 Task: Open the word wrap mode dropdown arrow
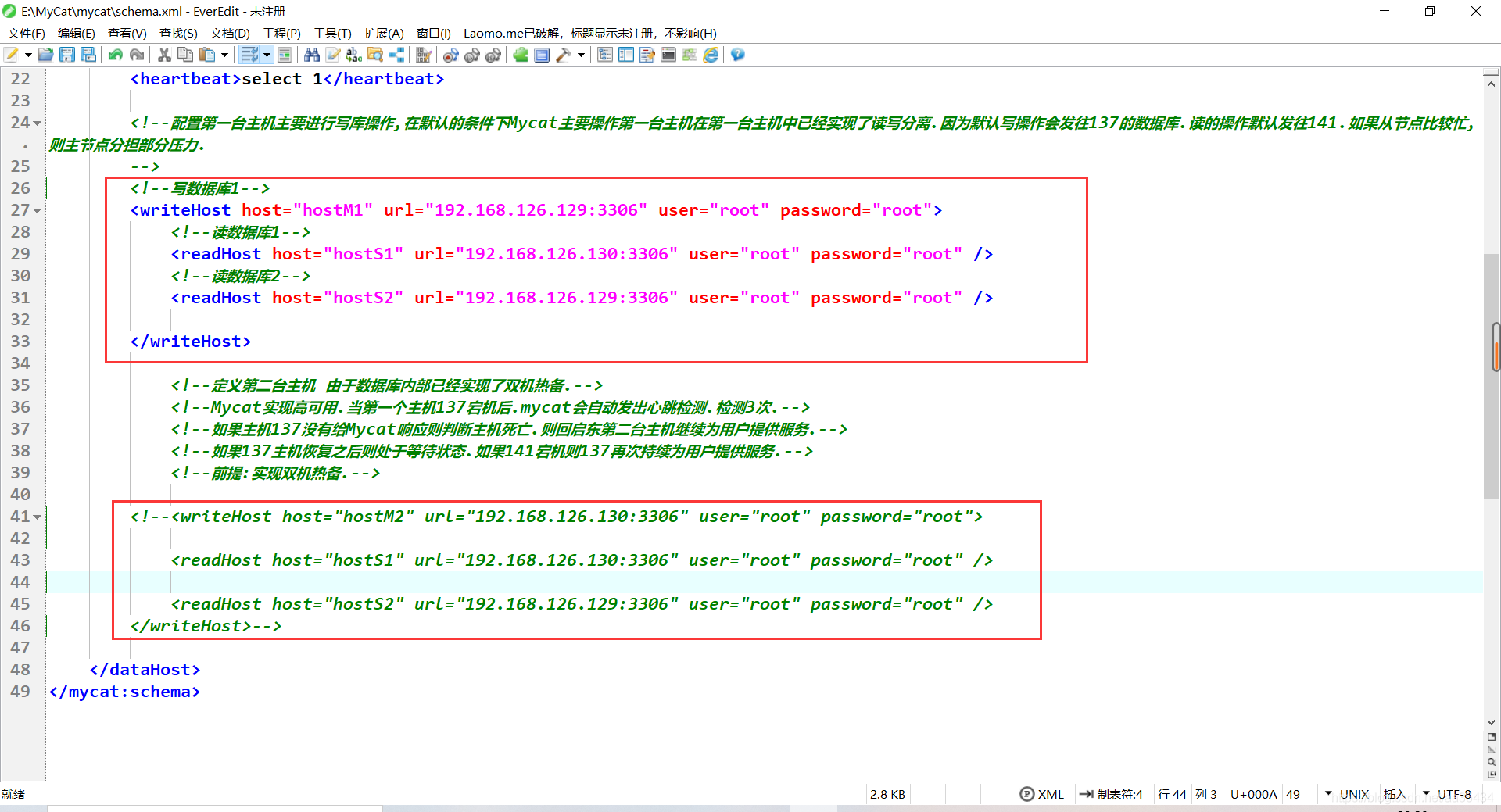[267, 55]
